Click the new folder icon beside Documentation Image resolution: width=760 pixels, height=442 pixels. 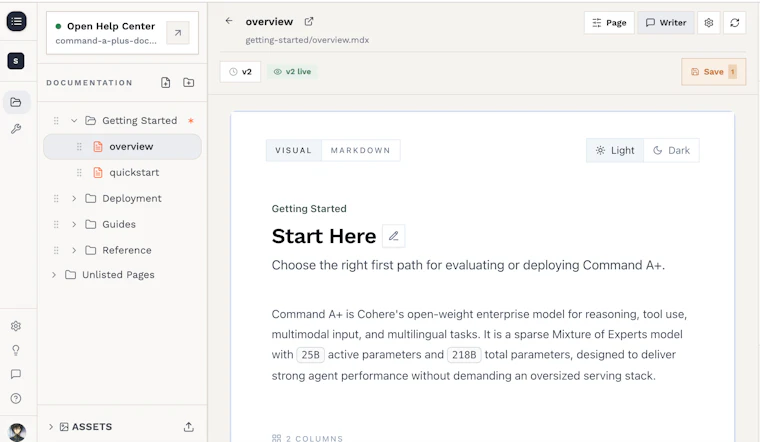(189, 82)
